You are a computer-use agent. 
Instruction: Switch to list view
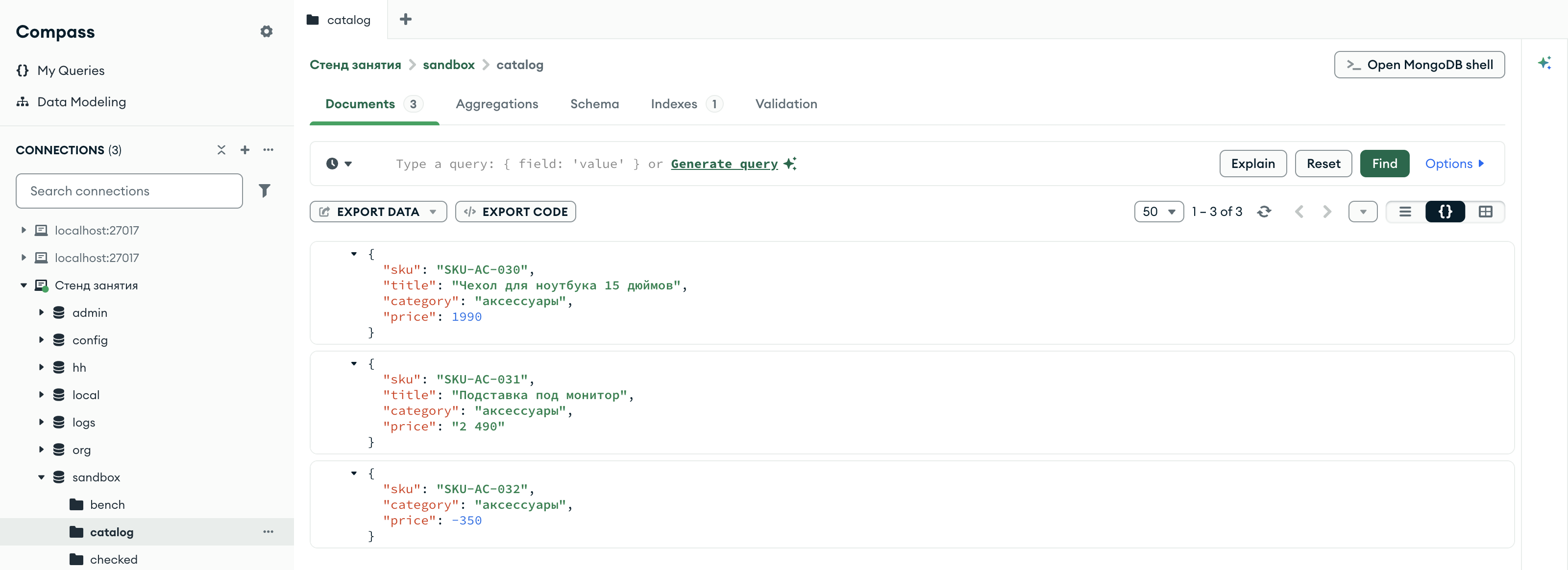click(x=1405, y=212)
